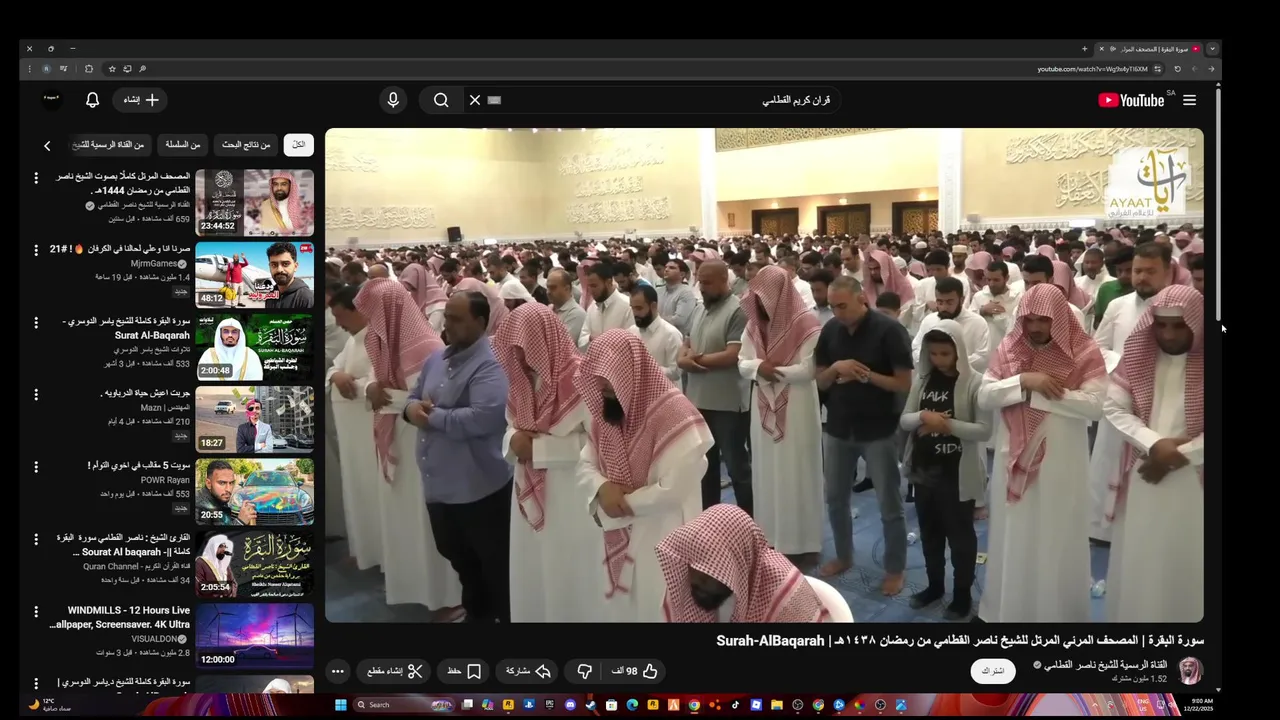Open Steam from the taskbar
The image size is (1280, 720).
click(x=591, y=705)
